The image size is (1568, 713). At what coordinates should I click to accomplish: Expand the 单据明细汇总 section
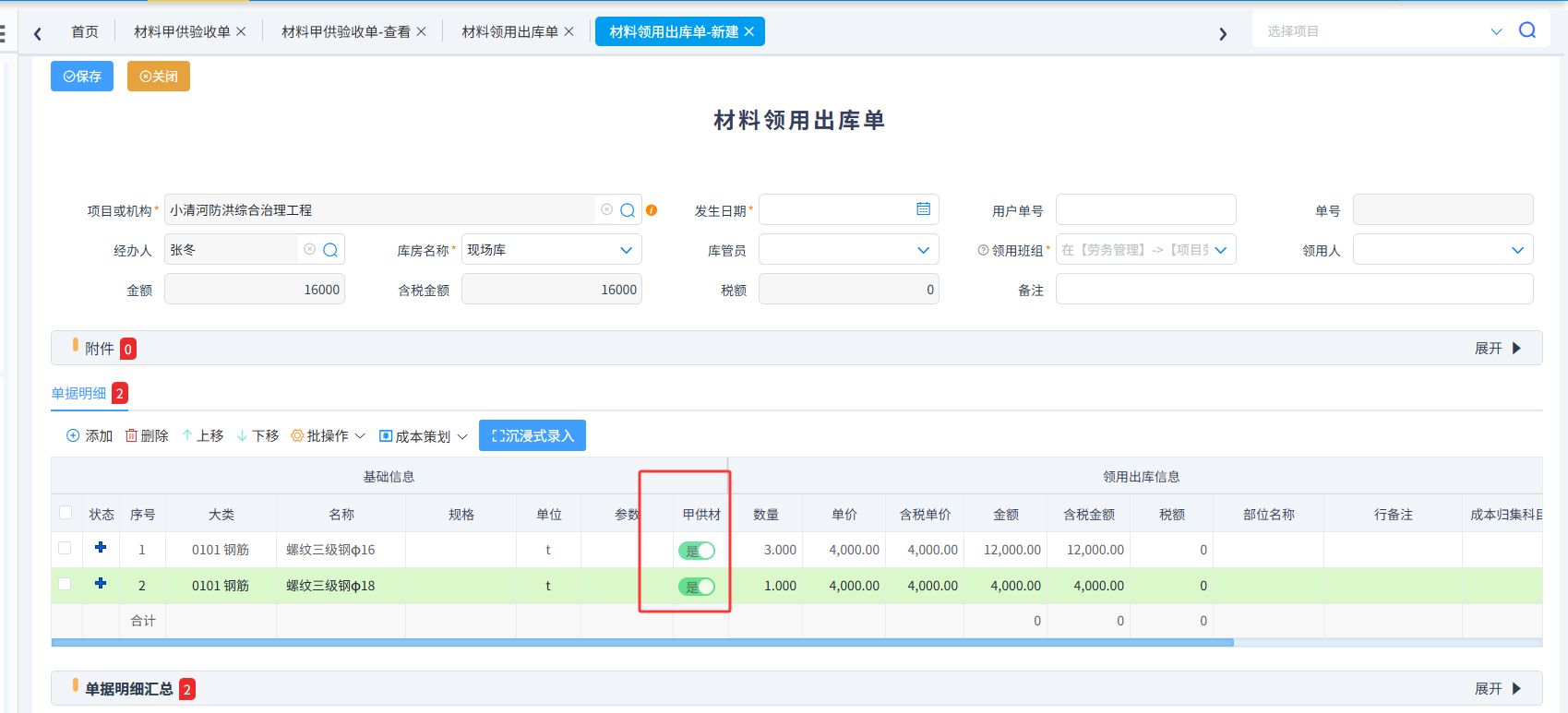[1497, 689]
